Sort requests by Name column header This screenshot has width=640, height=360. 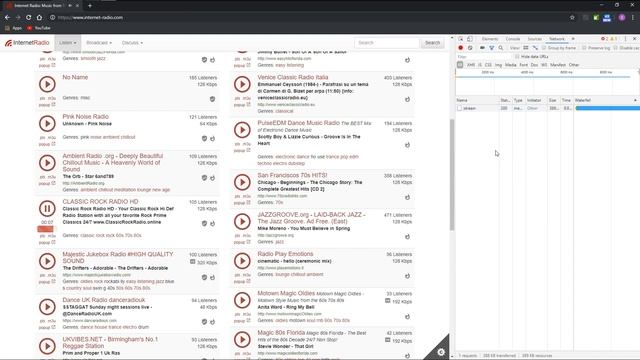coord(478,100)
